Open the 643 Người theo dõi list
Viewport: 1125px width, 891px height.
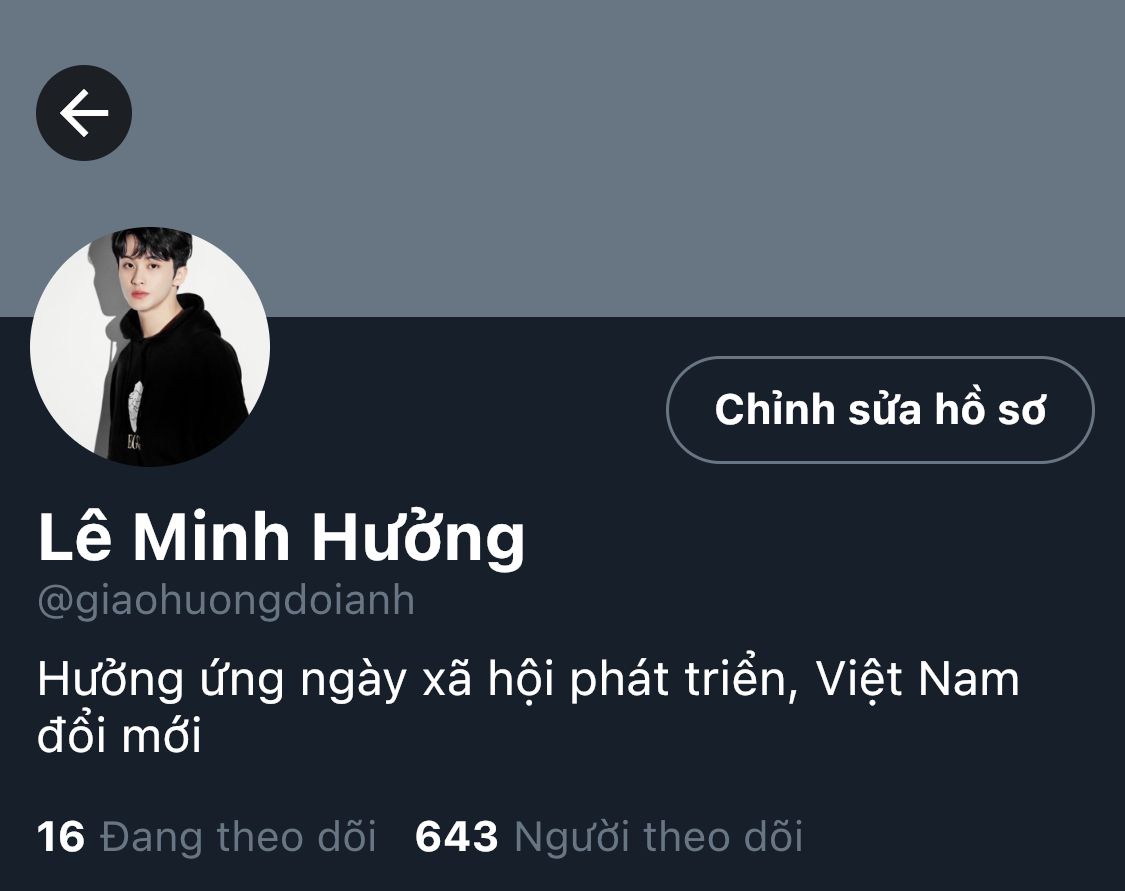pyautogui.click(x=609, y=836)
